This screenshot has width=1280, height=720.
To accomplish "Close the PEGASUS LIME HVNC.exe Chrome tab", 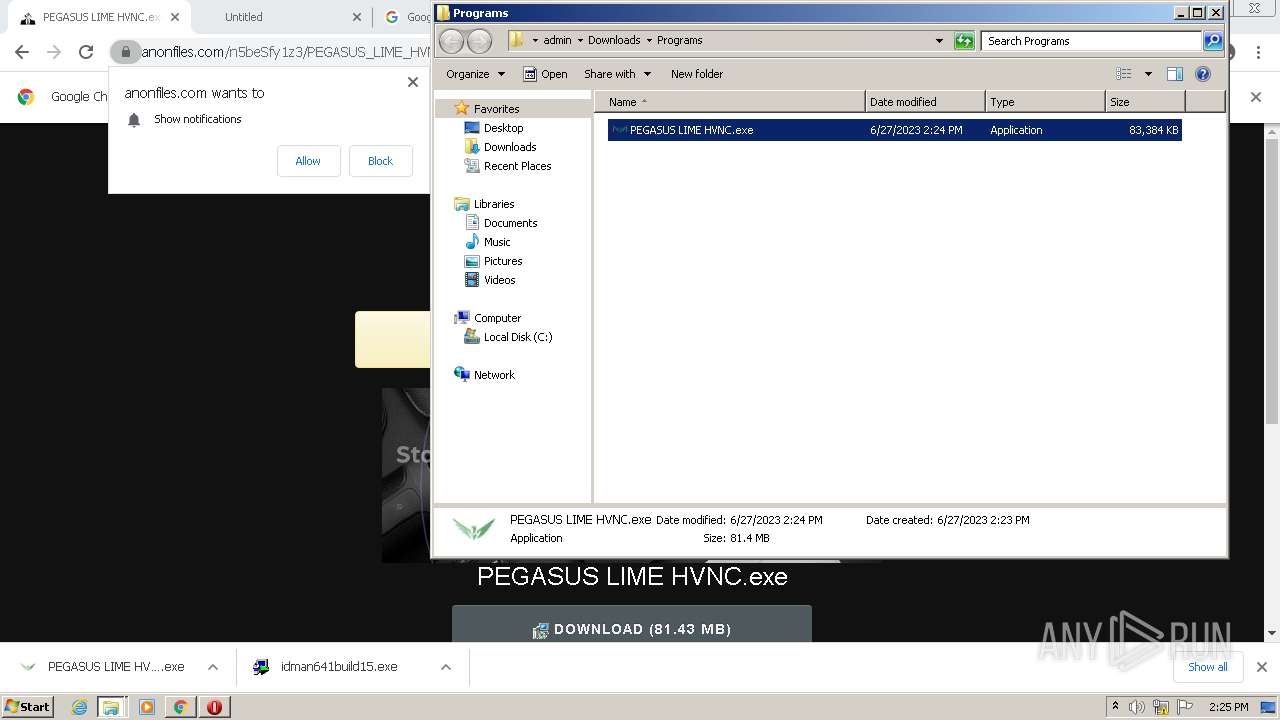I will (175, 17).
